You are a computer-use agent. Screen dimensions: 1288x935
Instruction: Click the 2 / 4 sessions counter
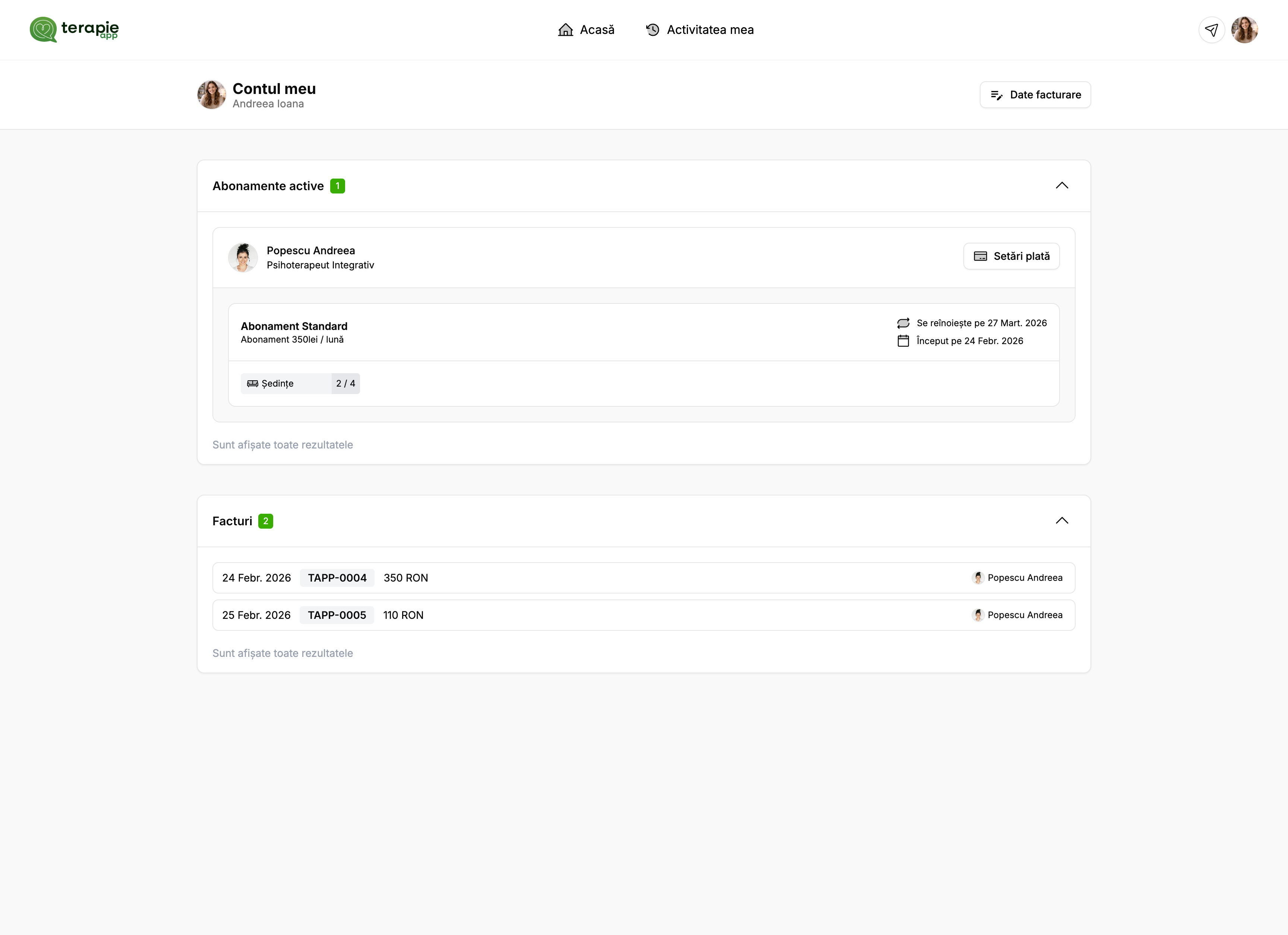click(x=345, y=383)
